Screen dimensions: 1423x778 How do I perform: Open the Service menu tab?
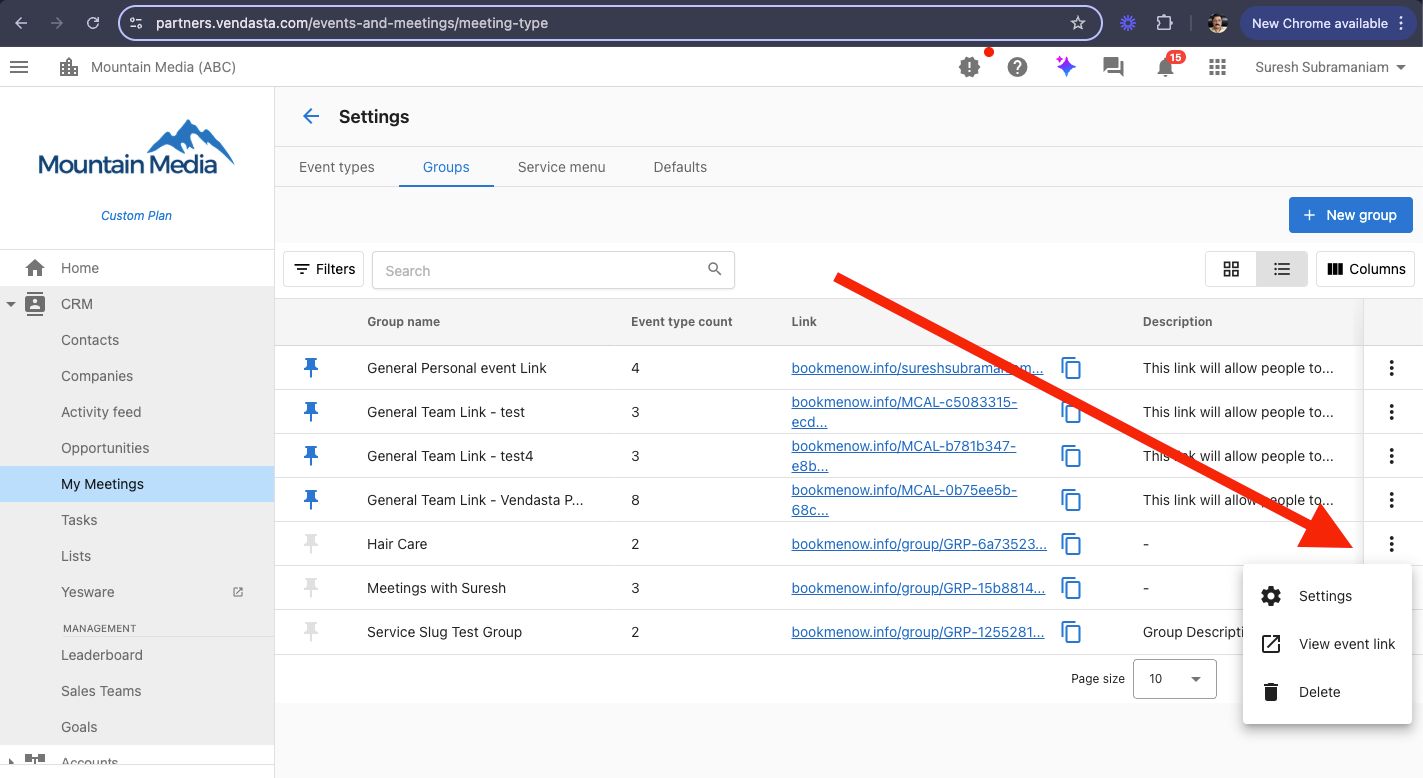pos(561,167)
